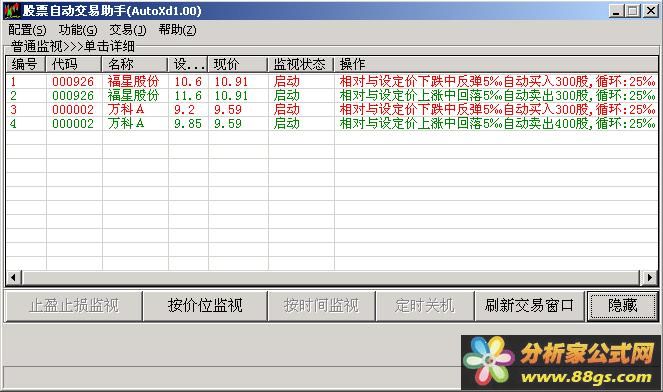Click the horizontal scrollbar left arrow

pos(14,277)
